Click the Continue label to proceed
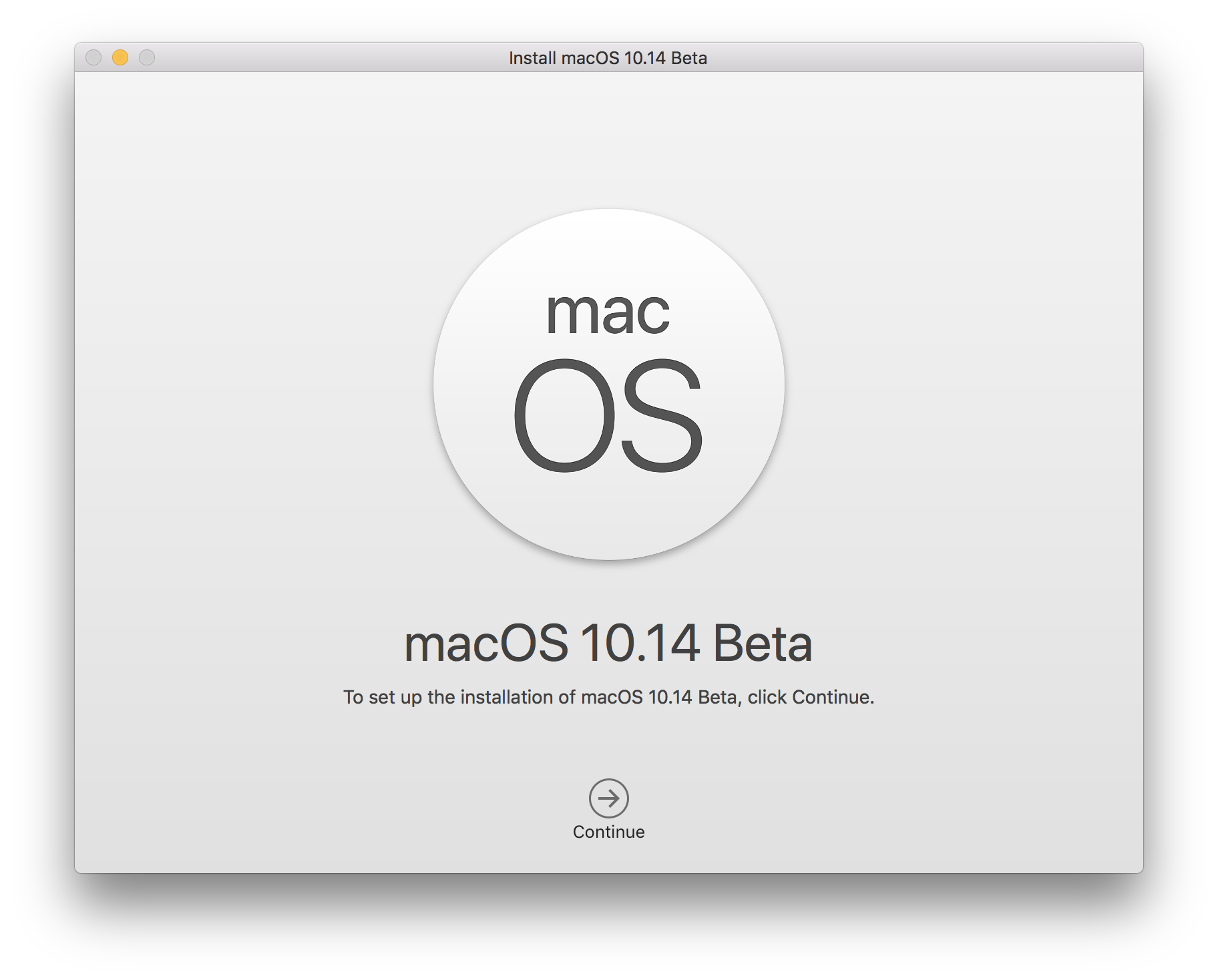1218x980 pixels. [x=608, y=832]
